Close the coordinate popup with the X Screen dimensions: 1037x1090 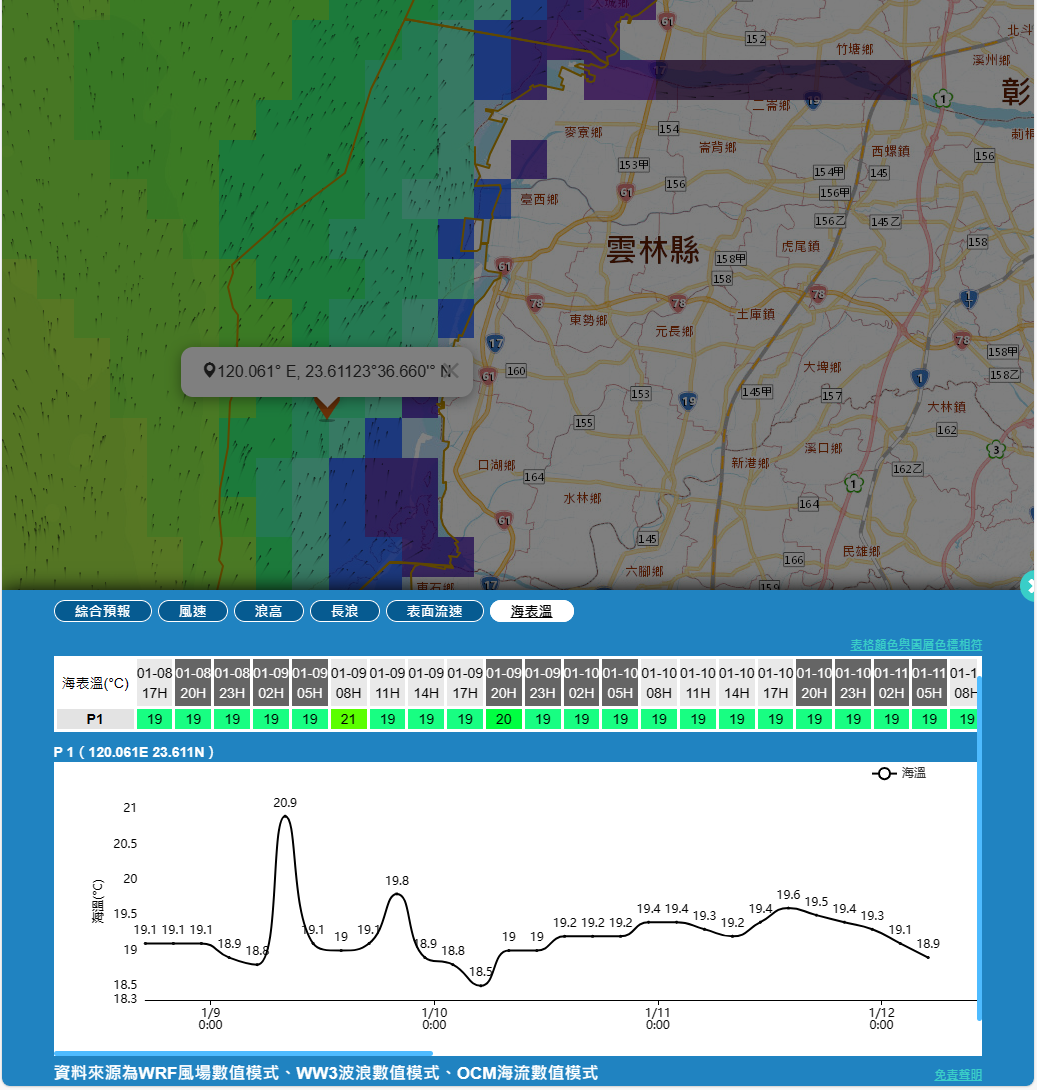(x=453, y=371)
